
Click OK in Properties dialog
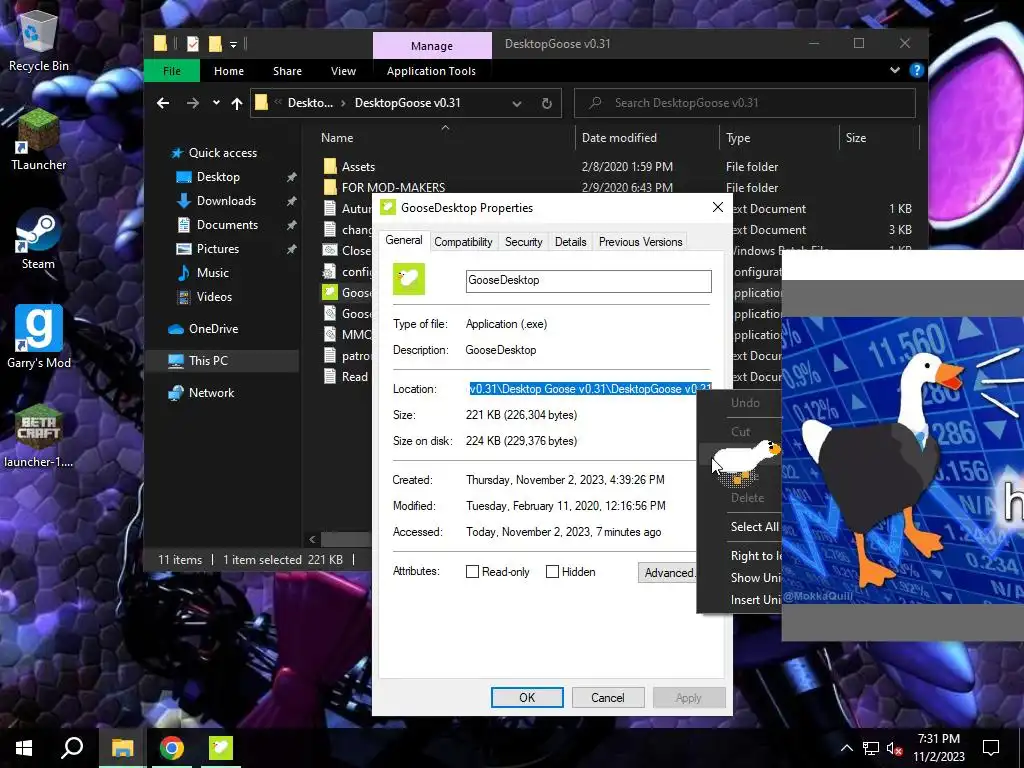[527, 697]
